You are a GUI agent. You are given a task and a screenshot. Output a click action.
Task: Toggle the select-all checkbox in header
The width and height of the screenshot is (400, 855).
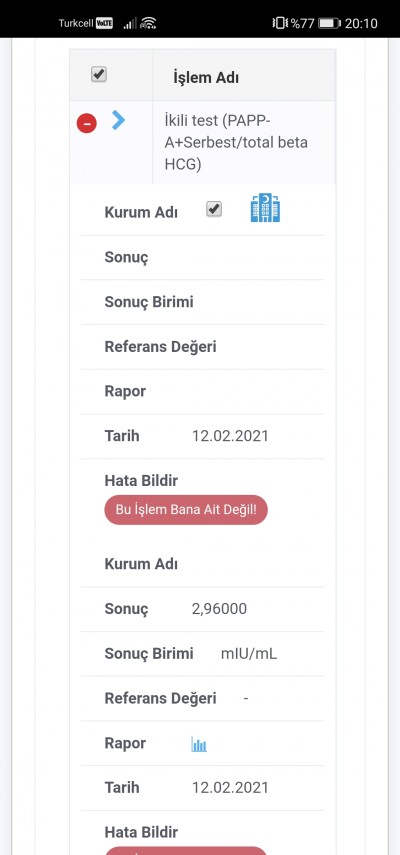tap(99, 75)
